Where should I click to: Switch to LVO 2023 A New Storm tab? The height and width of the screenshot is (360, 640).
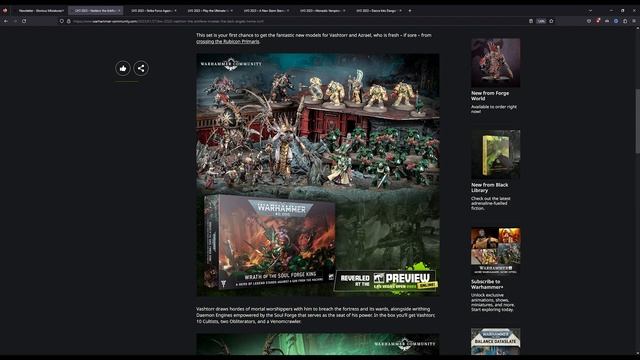click(x=263, y=11)
